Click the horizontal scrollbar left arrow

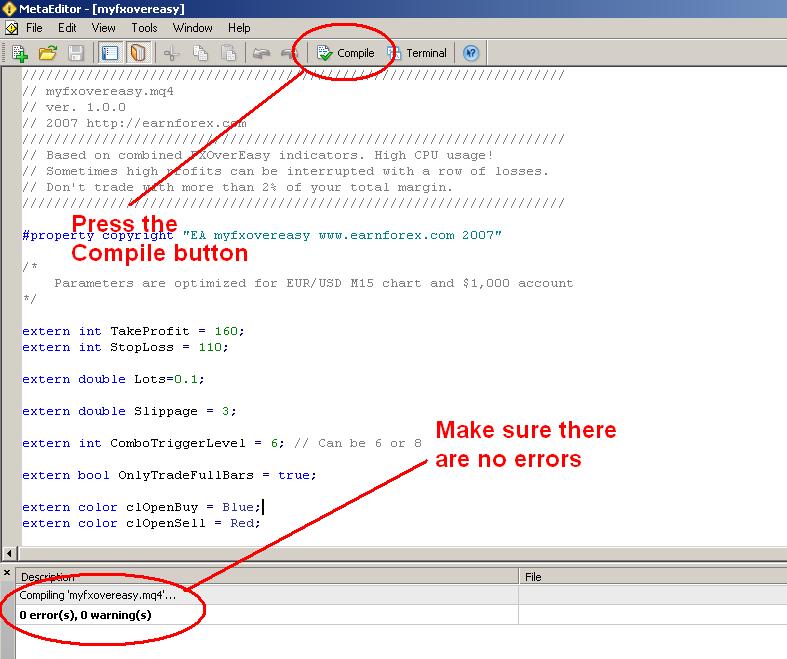click(9, 554)
